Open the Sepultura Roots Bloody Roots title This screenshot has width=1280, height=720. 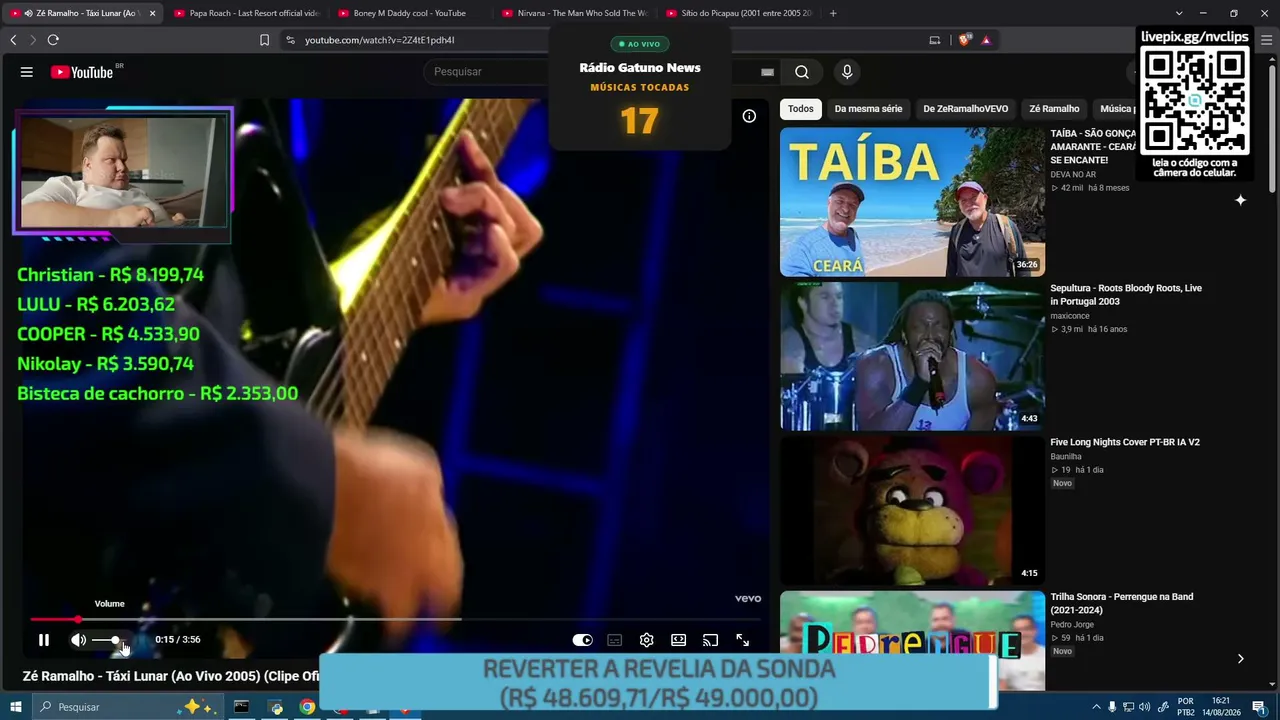pyautogui.click(x=1126, y=295)
